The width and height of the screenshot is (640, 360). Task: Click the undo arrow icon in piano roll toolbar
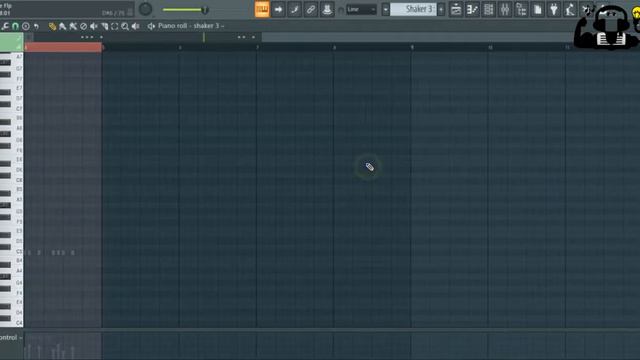(x=36, y=26)
